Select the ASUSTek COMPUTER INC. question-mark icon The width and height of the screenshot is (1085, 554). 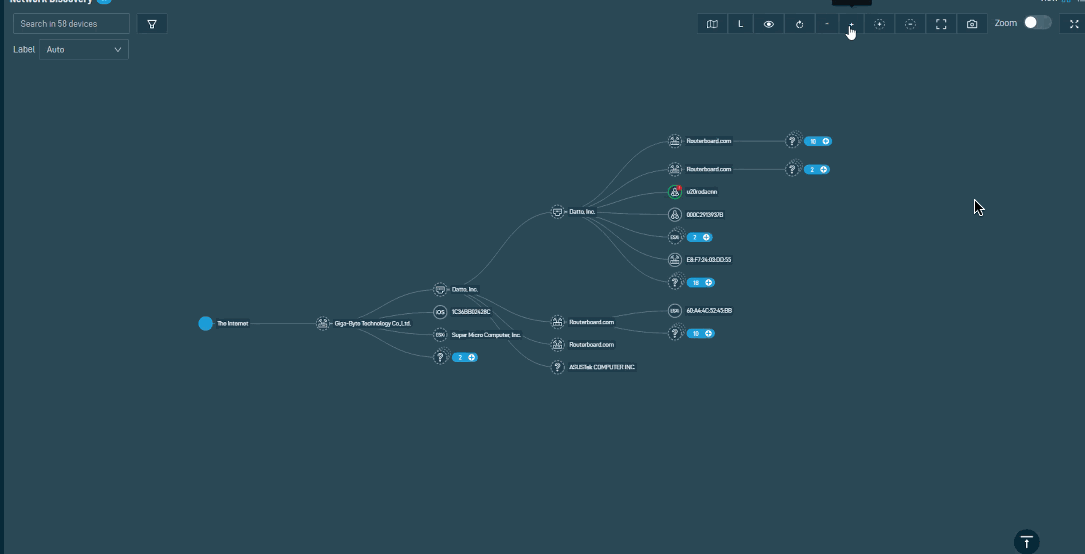[558, 367]
